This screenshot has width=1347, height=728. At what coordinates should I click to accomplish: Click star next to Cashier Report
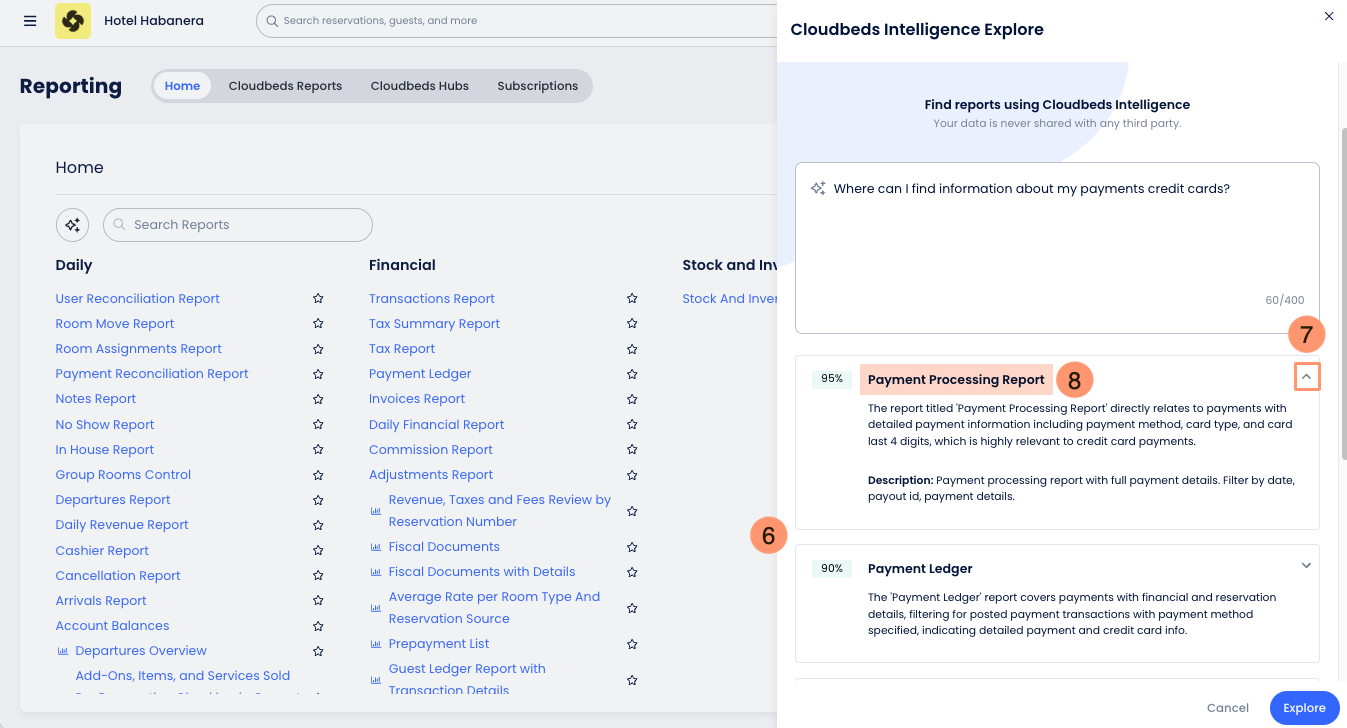(x=318, y=551)
